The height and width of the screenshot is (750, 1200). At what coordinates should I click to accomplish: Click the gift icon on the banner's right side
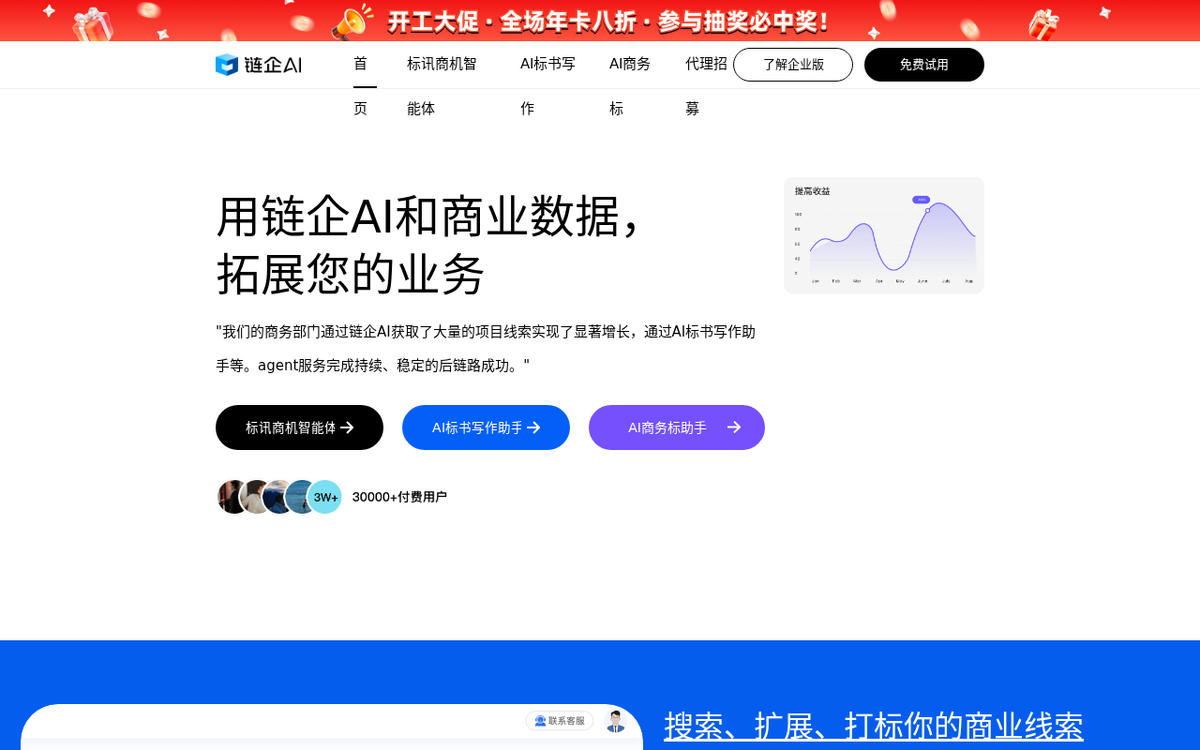(x=1043, y=21)
